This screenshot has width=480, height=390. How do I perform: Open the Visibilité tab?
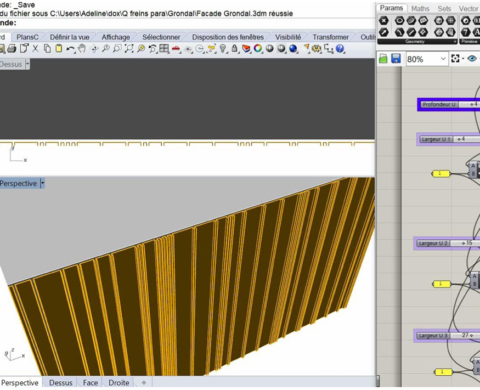288,37
